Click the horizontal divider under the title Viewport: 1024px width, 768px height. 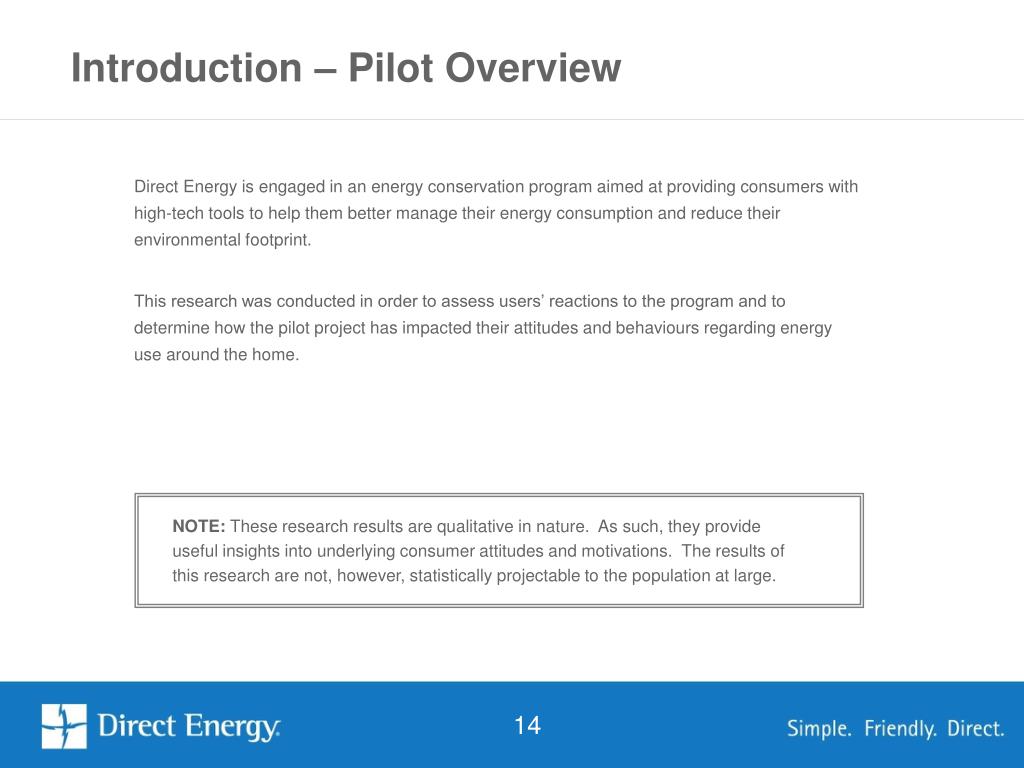pyautogui.click(x=512, y=120)
